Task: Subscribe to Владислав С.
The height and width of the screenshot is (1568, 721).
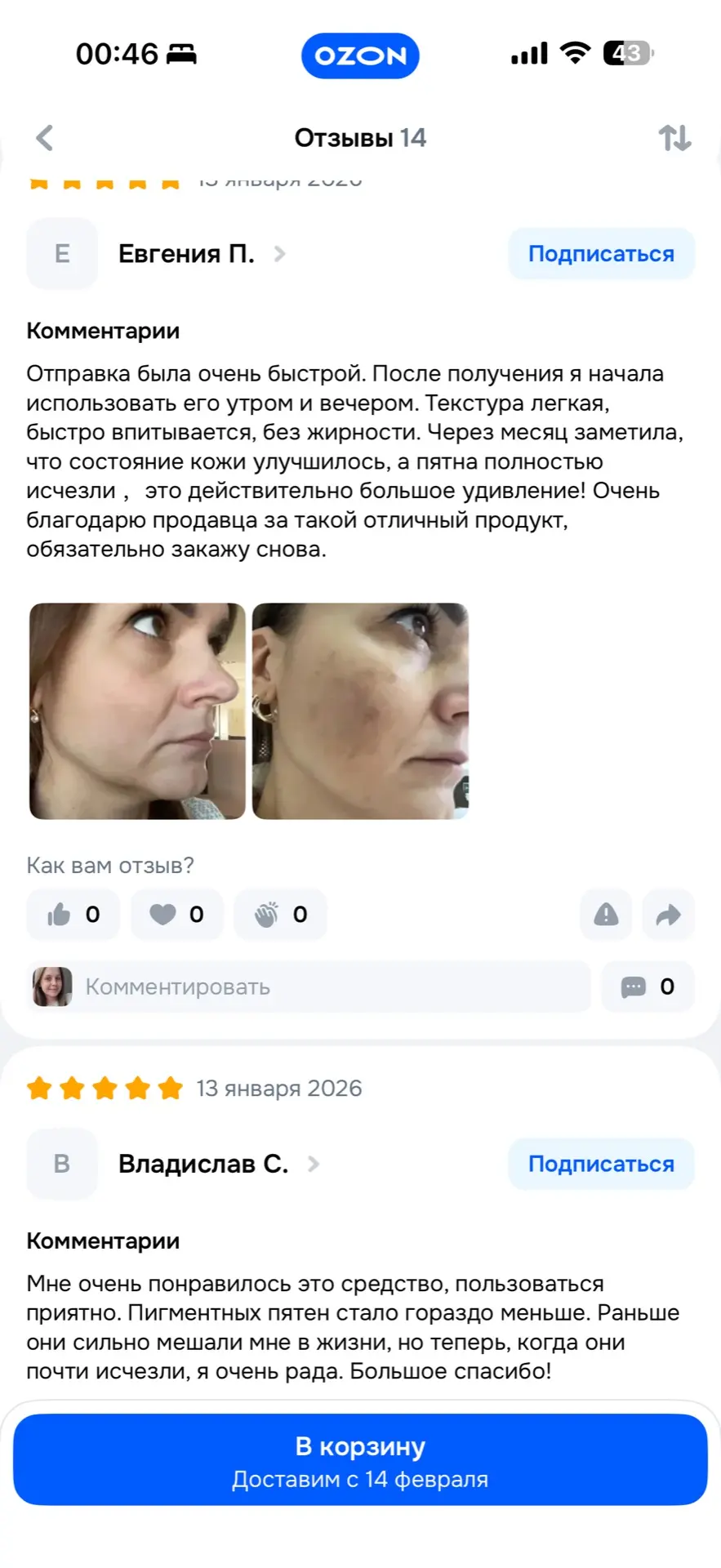Action: [x=601, y=1164]
